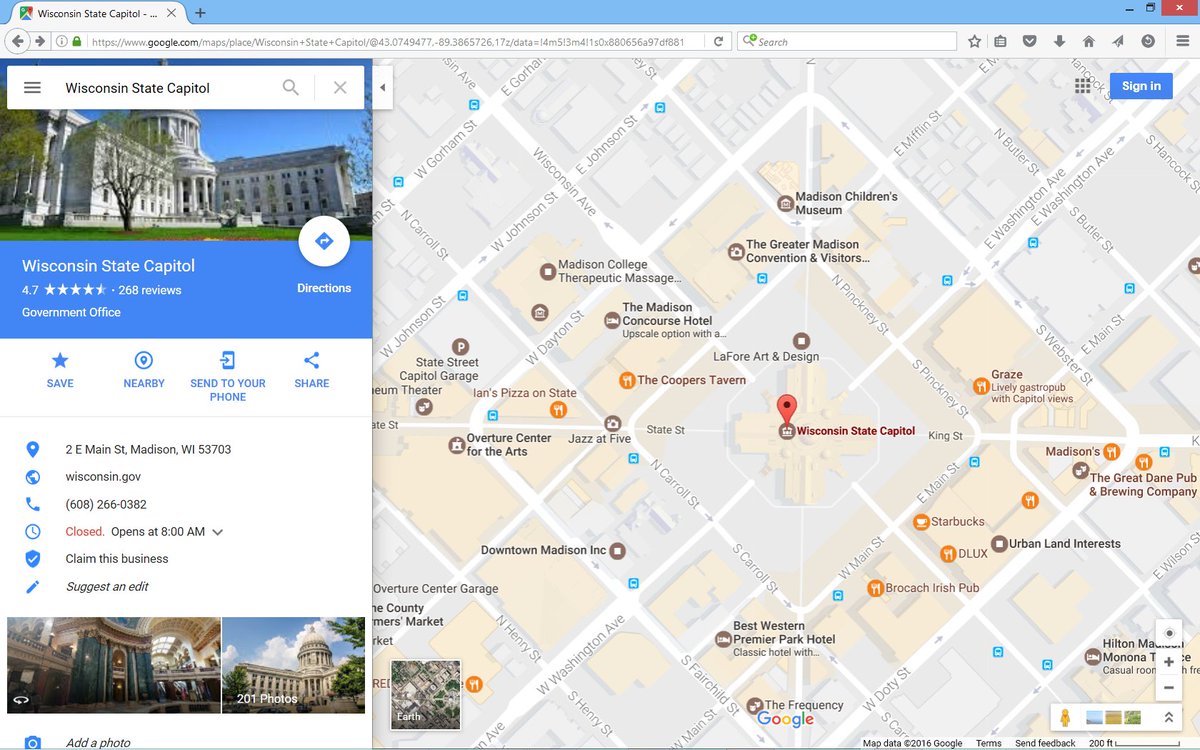Collapse the side panel arrow
This screenshot has height=750, width=1200.
point(382,88)
